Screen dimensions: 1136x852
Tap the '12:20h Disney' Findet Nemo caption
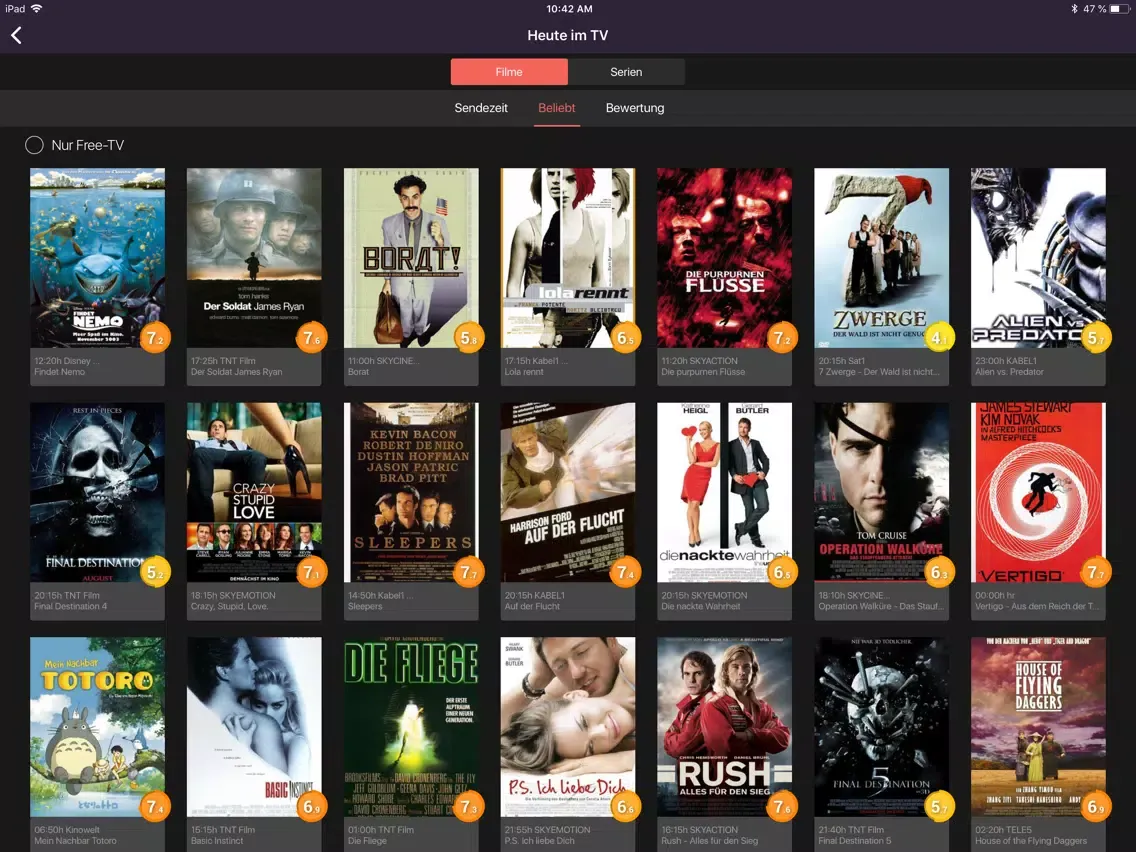97,367
